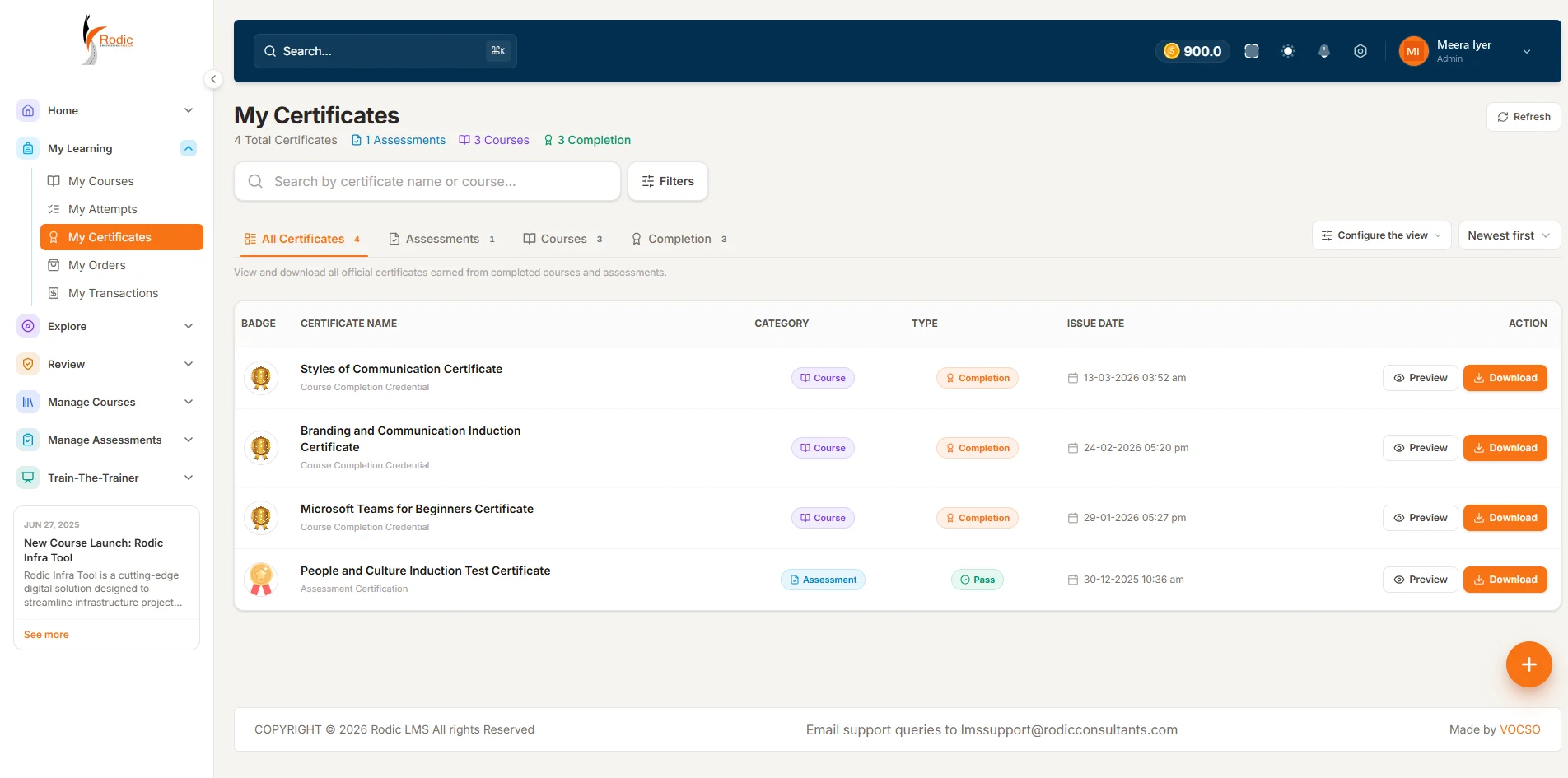Click the My Learning sidebar icon
The height and width of the screenshot is (778, 1568).
[x=28, y=148]
